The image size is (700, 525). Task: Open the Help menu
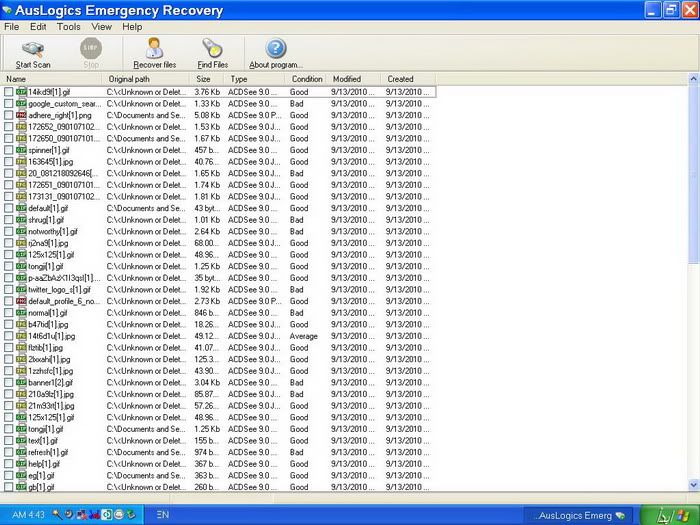(132, 27)
